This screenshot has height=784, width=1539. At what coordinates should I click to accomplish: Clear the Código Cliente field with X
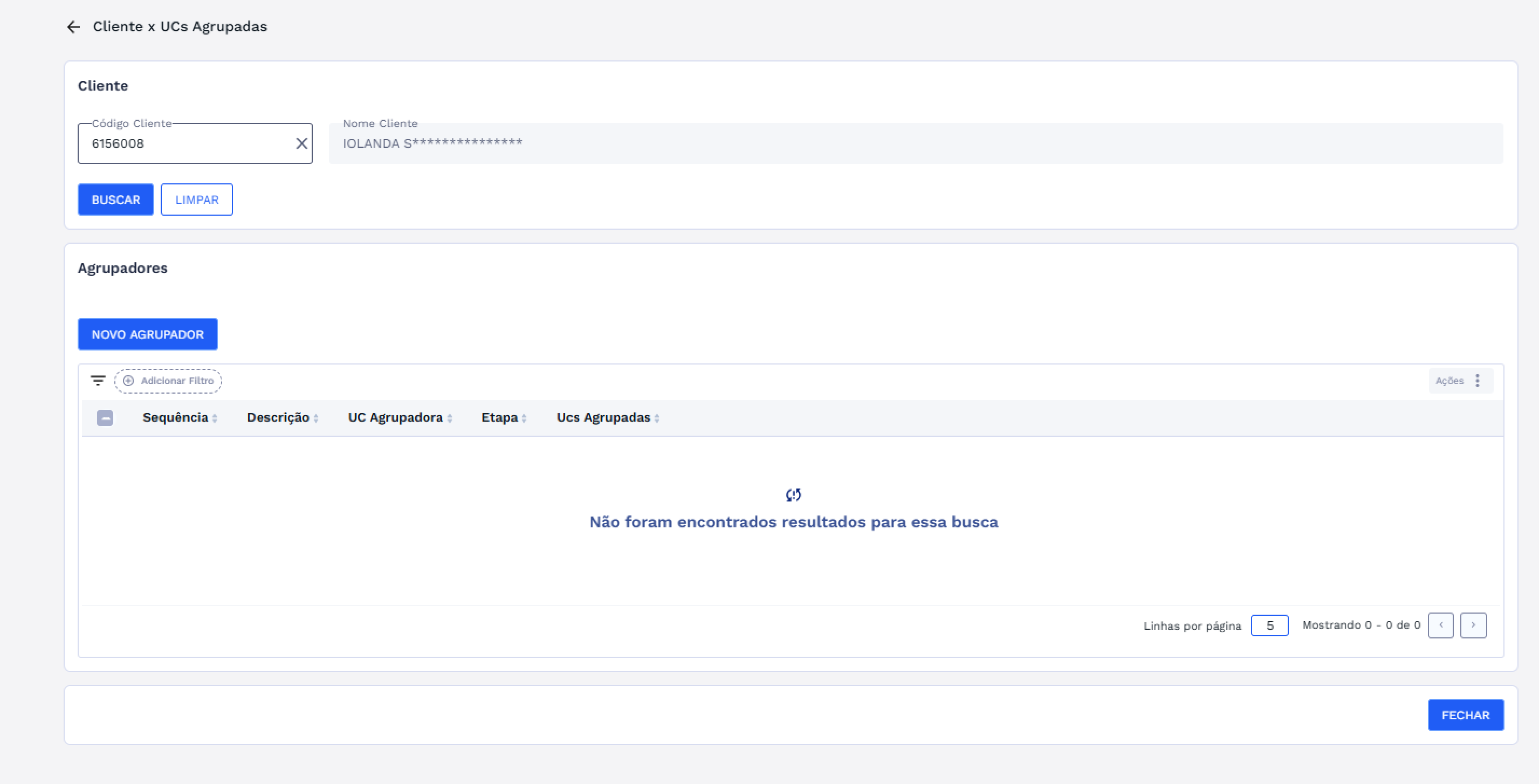pyautogui.click(x=301, y=143)
